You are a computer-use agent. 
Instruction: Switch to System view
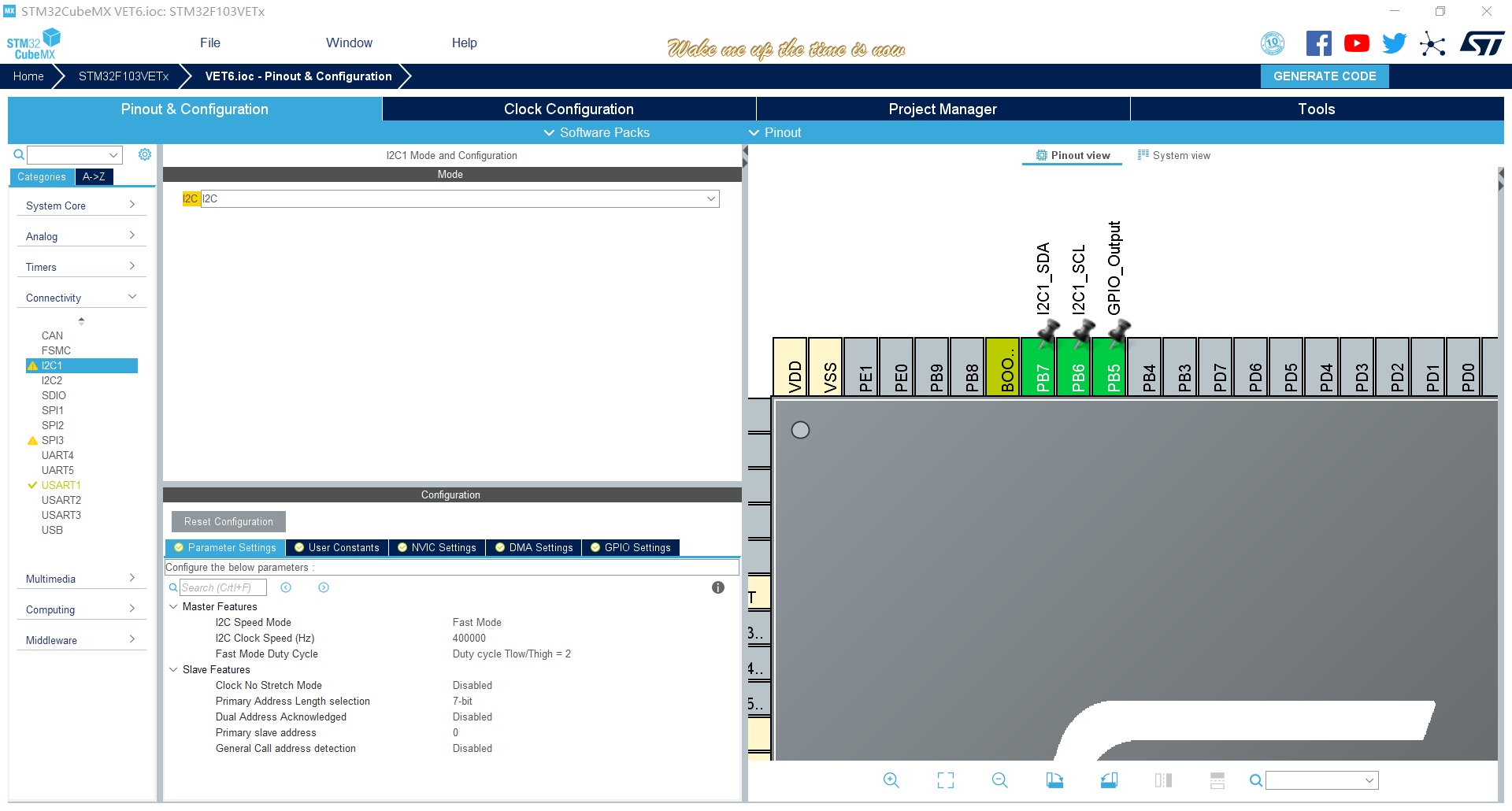pos(1174,155)
